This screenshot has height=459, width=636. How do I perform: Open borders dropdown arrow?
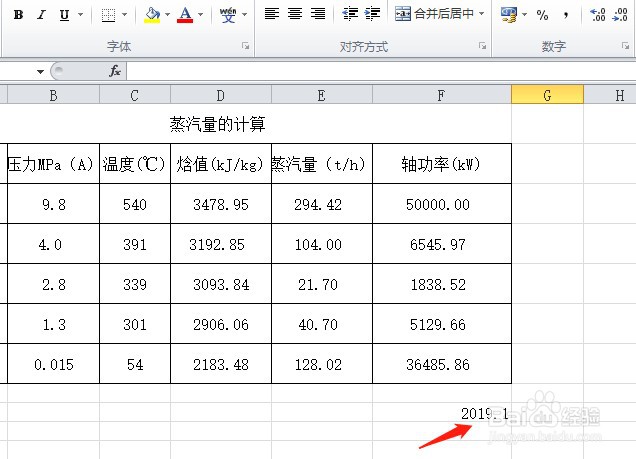(x=125, y=15)
